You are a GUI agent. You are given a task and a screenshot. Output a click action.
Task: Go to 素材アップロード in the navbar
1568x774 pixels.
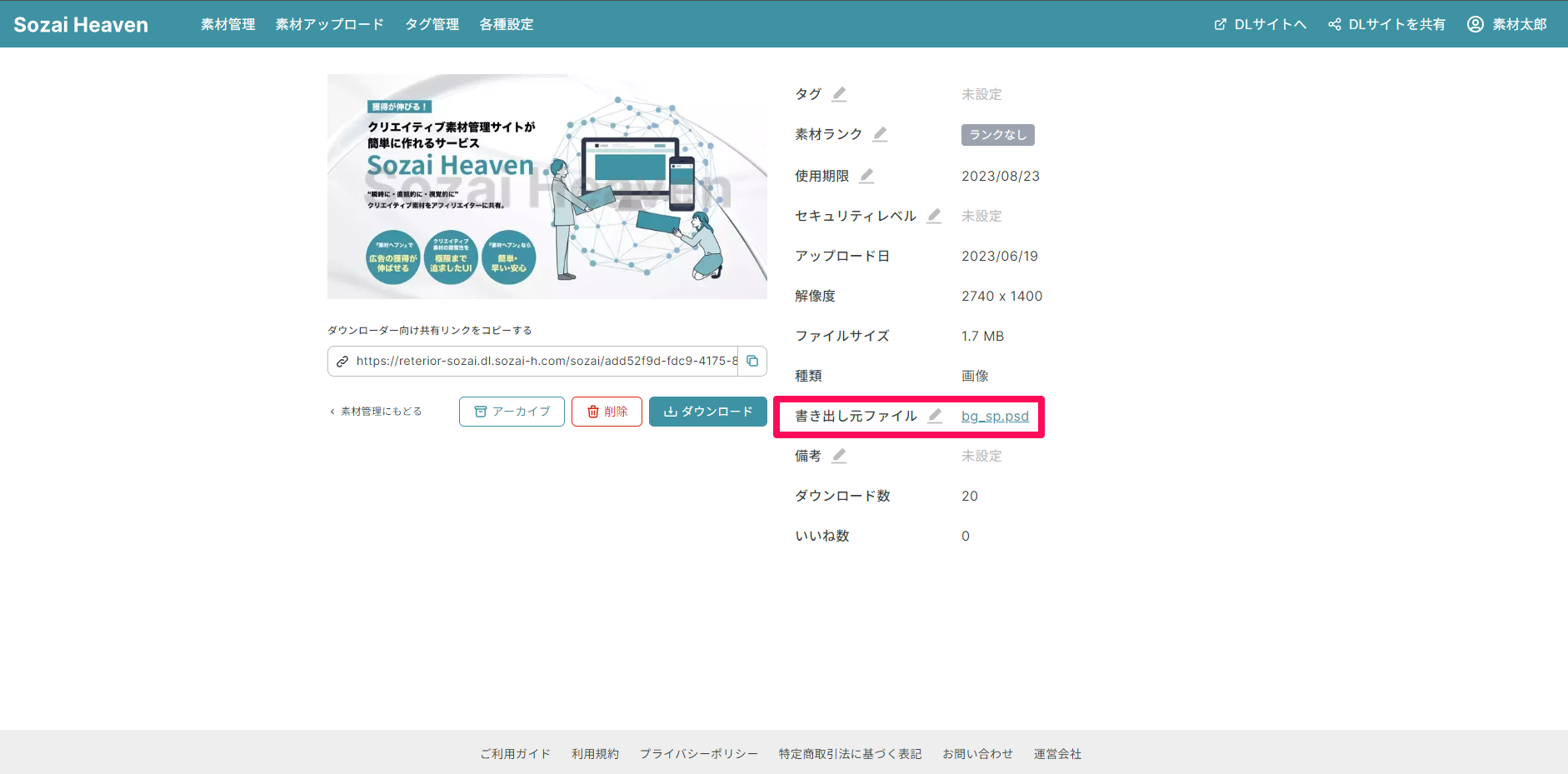[330, 24]
